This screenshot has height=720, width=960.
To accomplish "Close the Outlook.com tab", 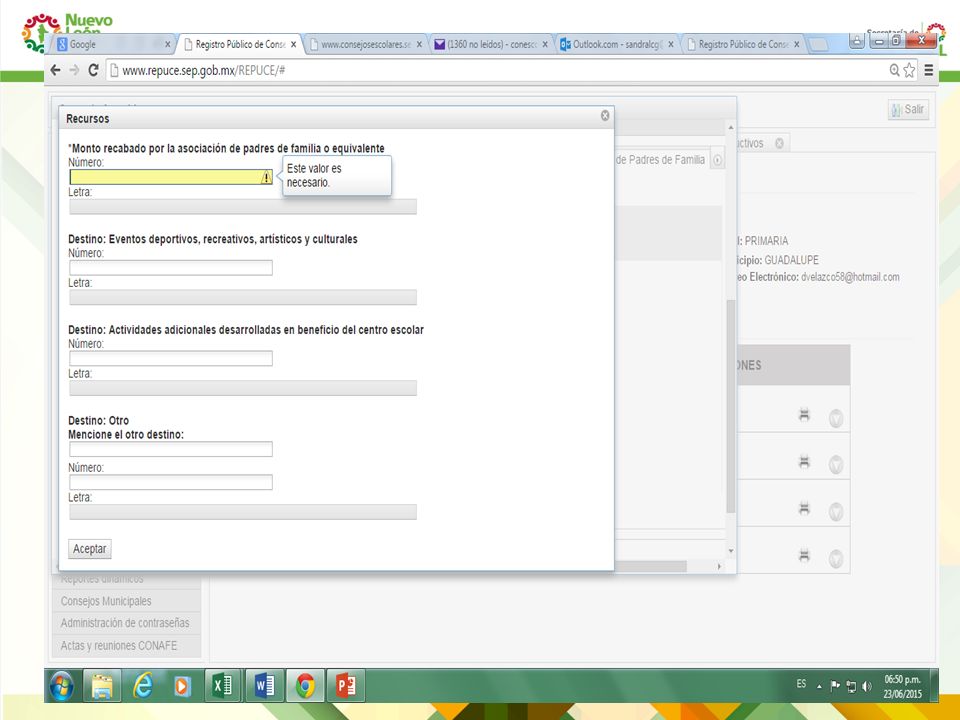I will coord(671,44).
